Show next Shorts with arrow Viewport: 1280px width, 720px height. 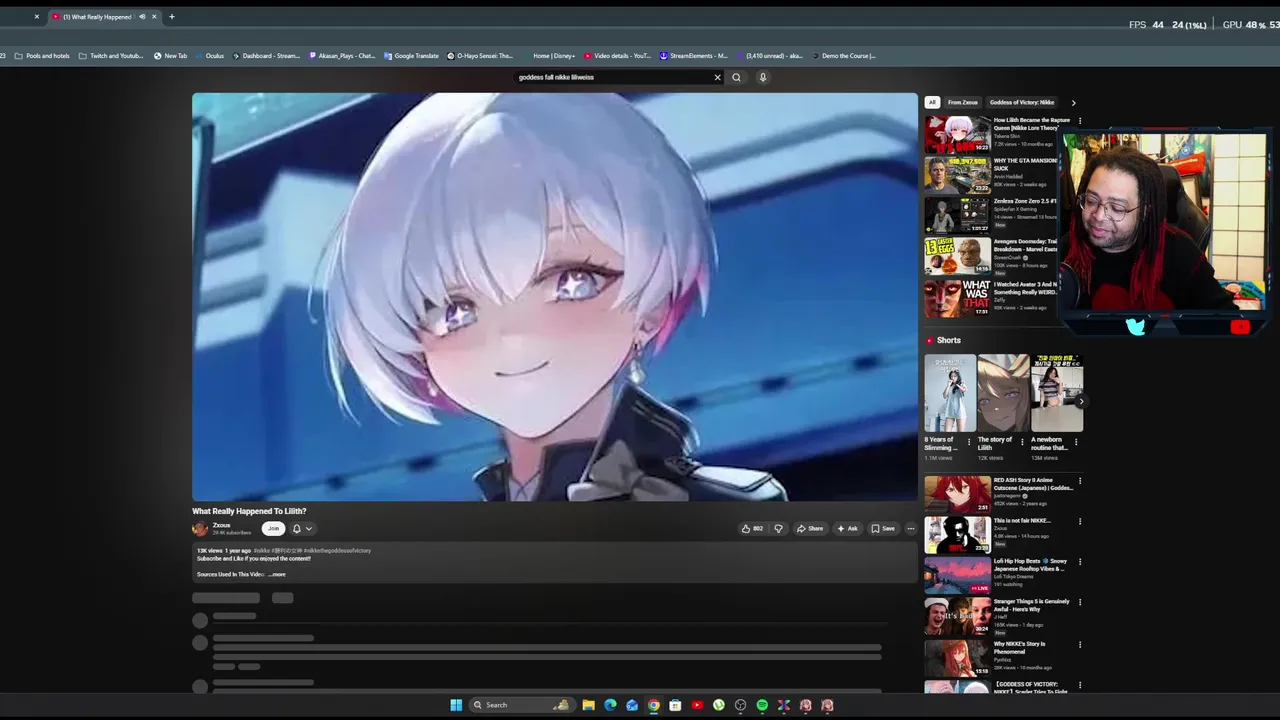pyautogui.click(x=1081, y=401)
